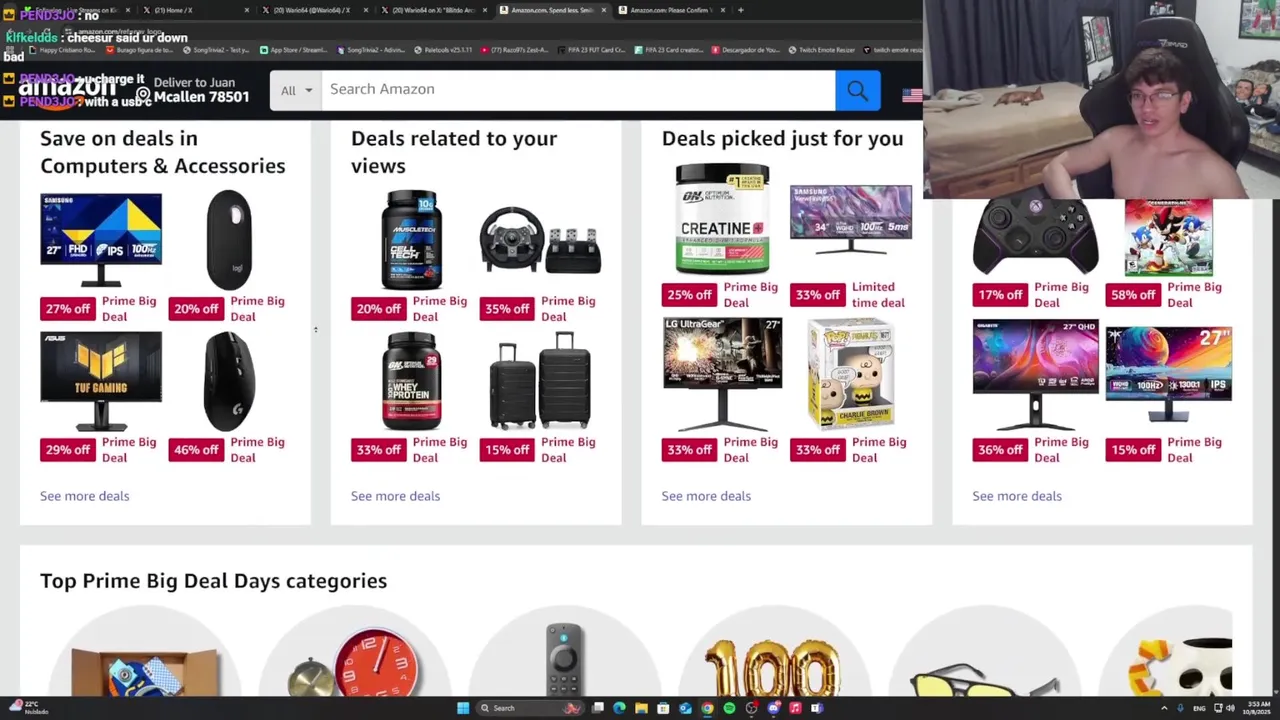The width and height of the screenshot is (1280, 720).
Task: Open the Windows Start menu
Action: (463, 708)
